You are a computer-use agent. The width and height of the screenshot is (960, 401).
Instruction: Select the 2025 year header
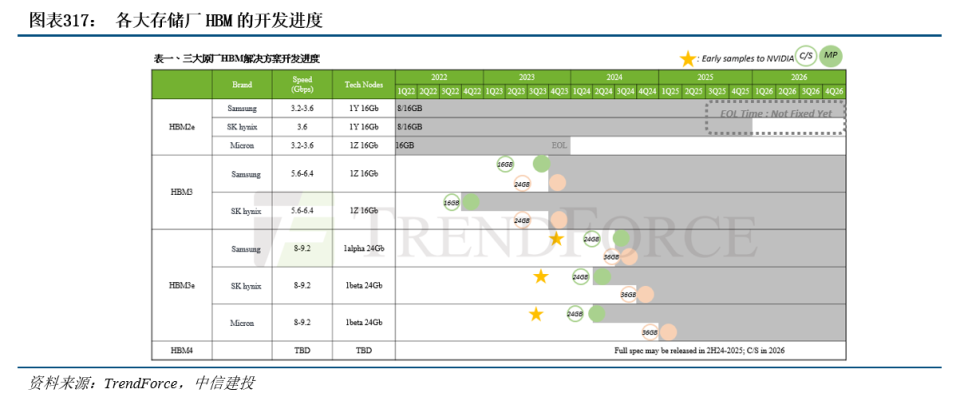(x=705, y=78)
